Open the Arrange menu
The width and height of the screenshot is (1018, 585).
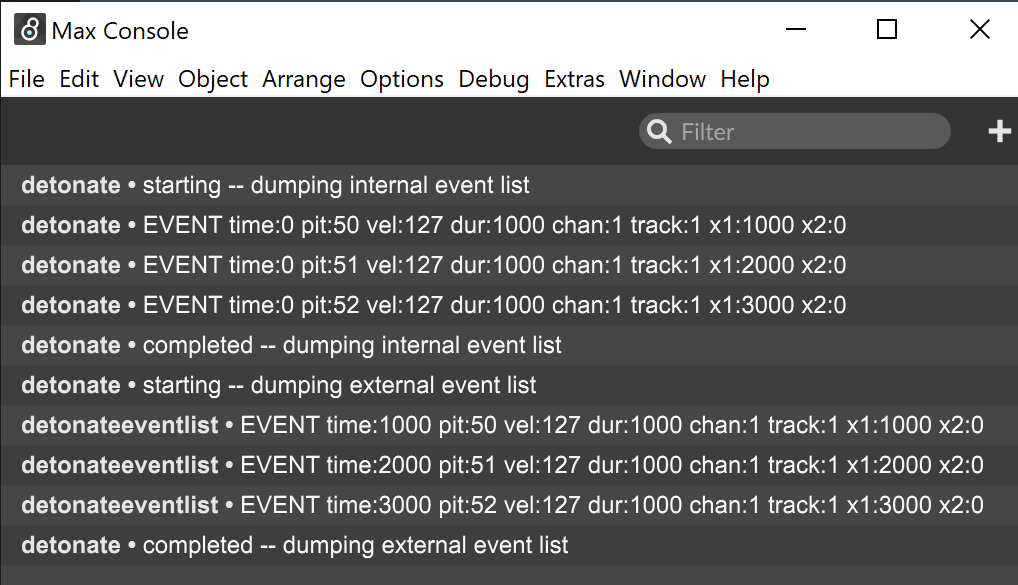point(304,79)
